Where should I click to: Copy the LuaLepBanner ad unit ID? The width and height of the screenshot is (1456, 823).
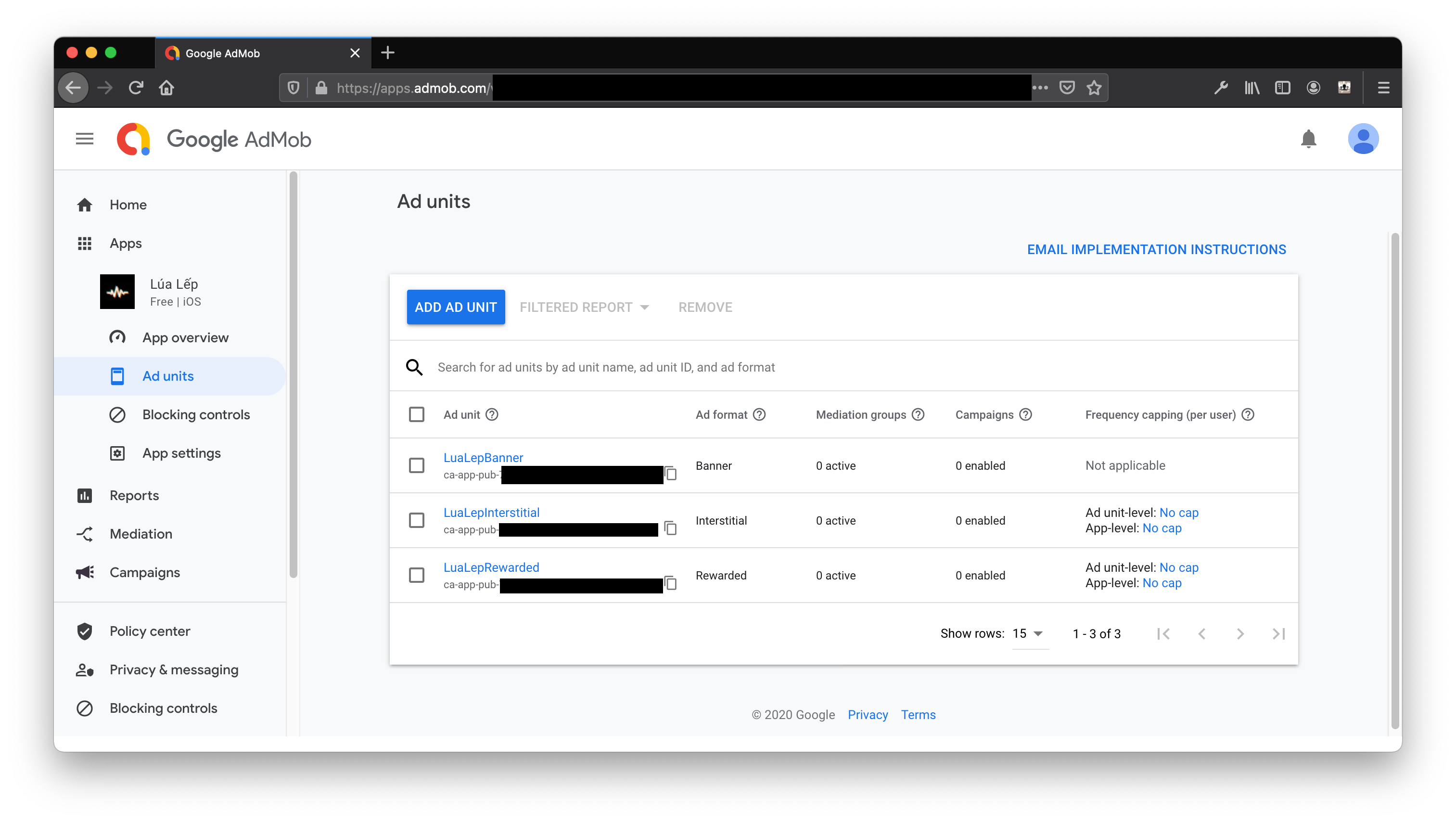coord(671,474)
